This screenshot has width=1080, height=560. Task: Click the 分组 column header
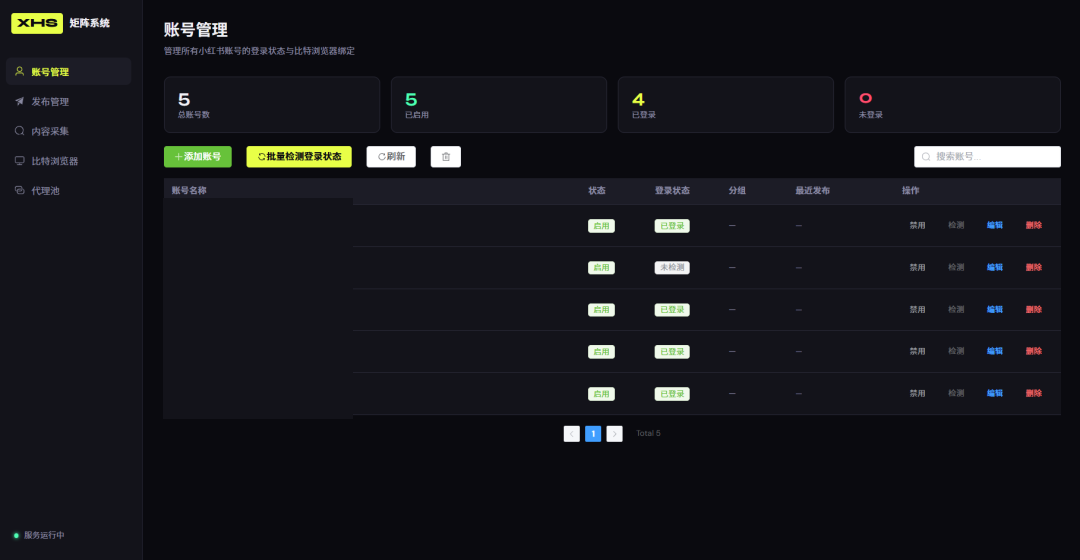[737, 190]
